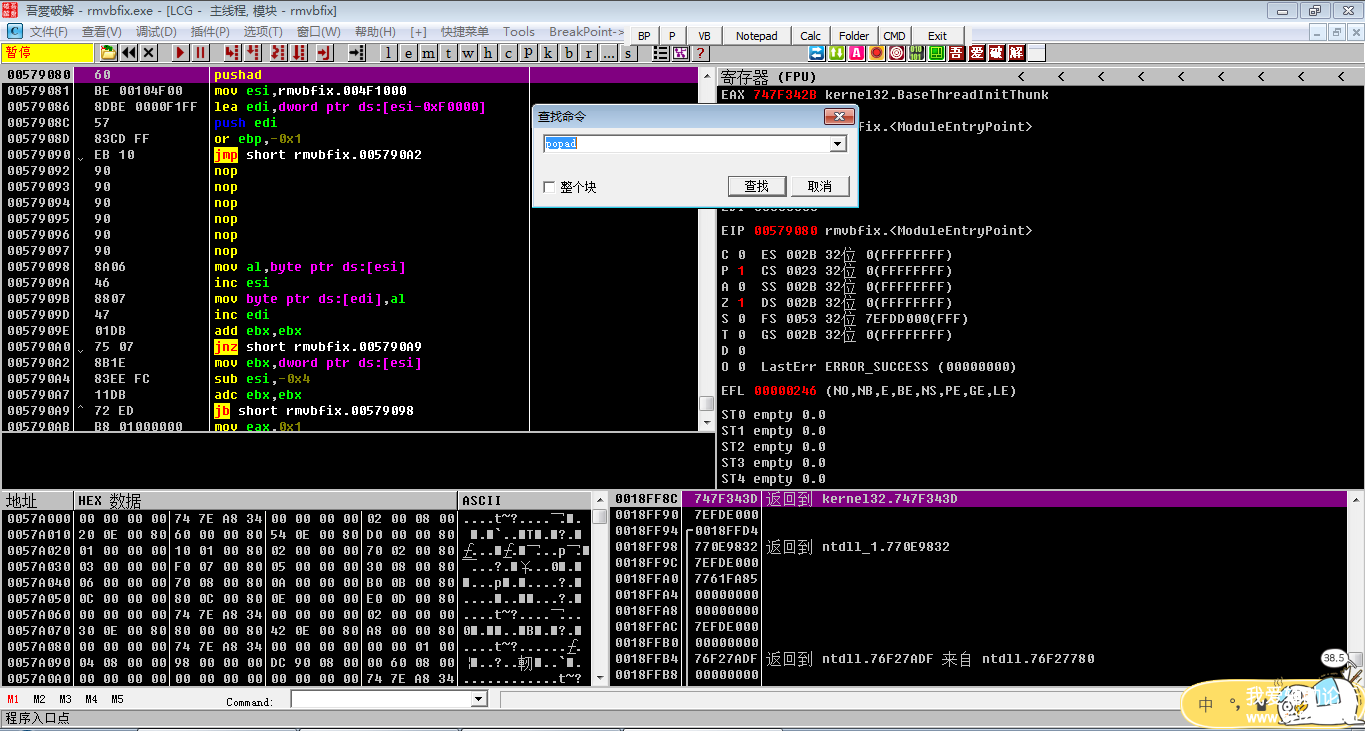Click the red question mark help icon
Screen dimensions: 1365x731
pos(701,53)
